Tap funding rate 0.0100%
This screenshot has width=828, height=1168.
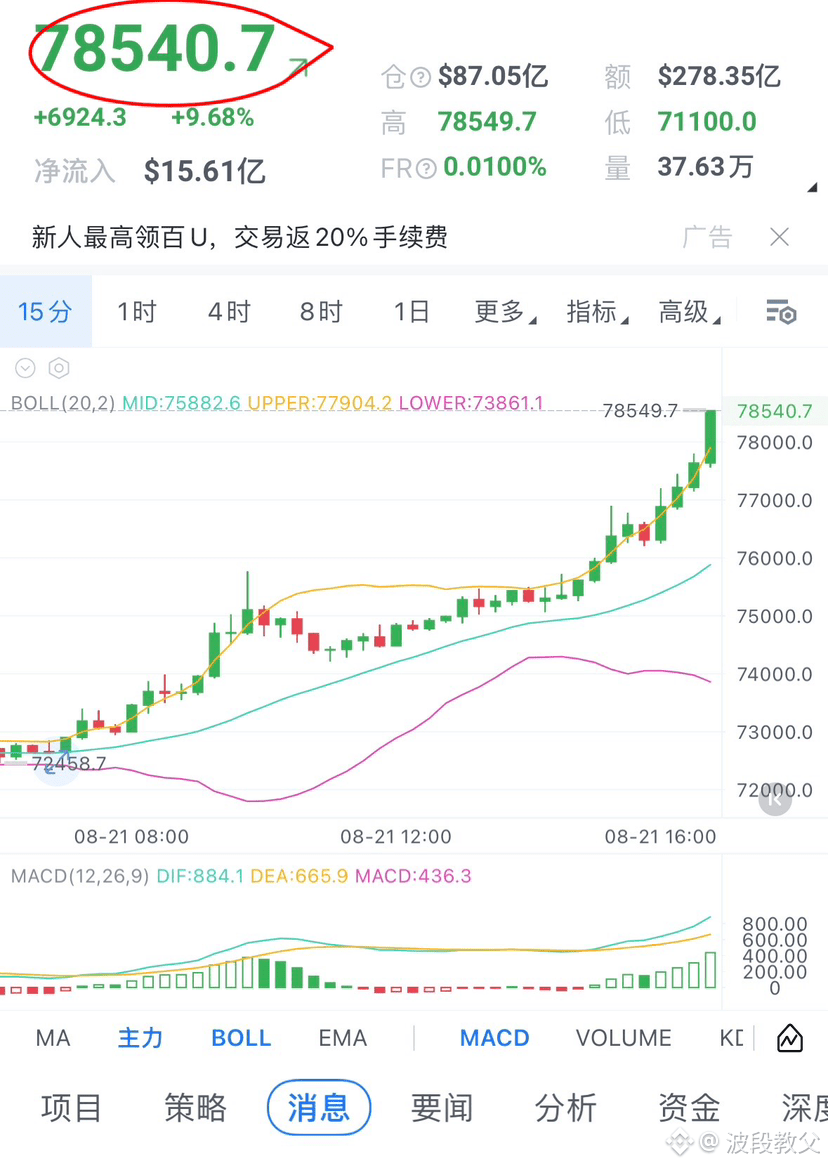coord(495,167)
